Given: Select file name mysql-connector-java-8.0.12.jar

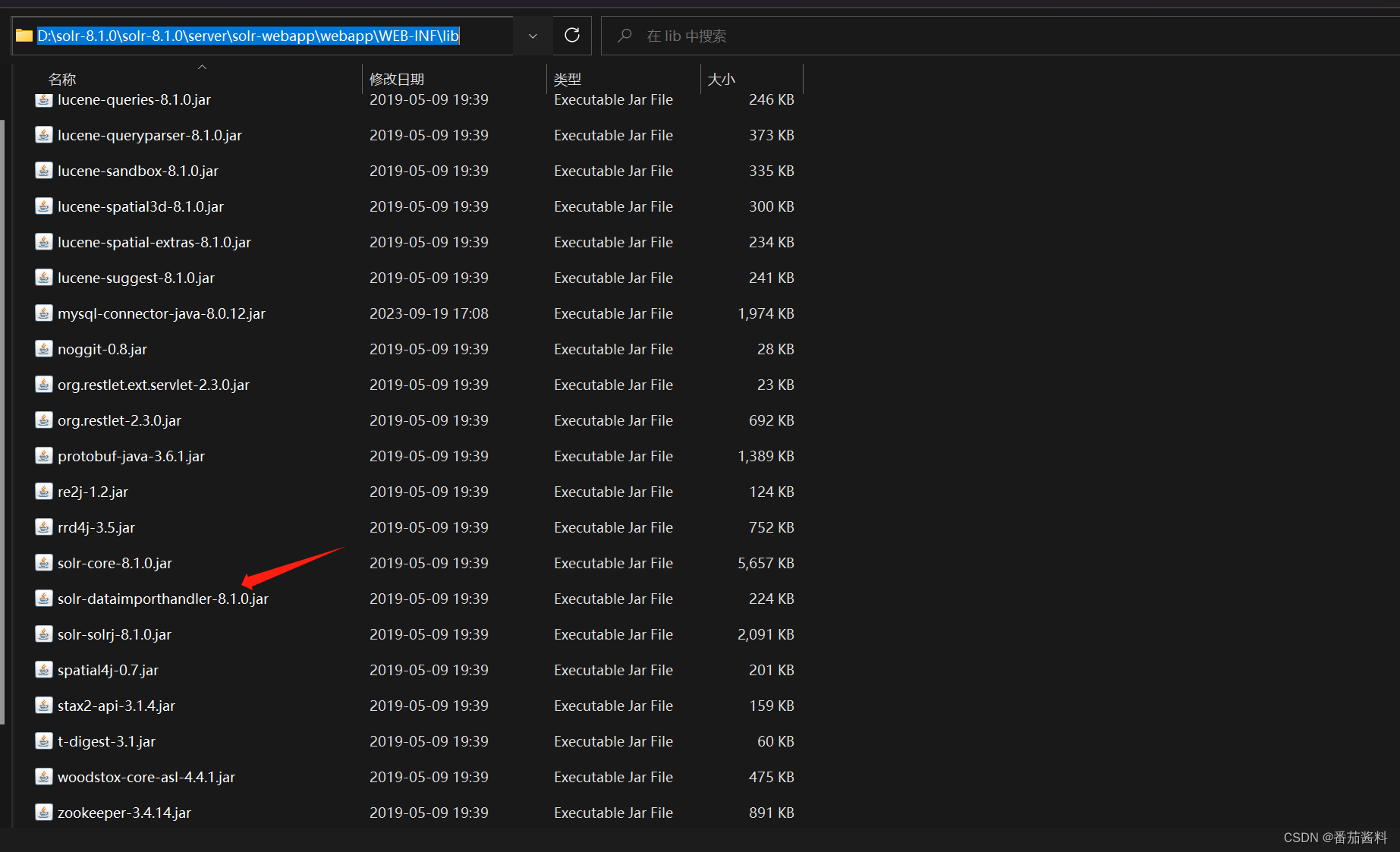Looking at the screenshot, I should coord(162,313).
